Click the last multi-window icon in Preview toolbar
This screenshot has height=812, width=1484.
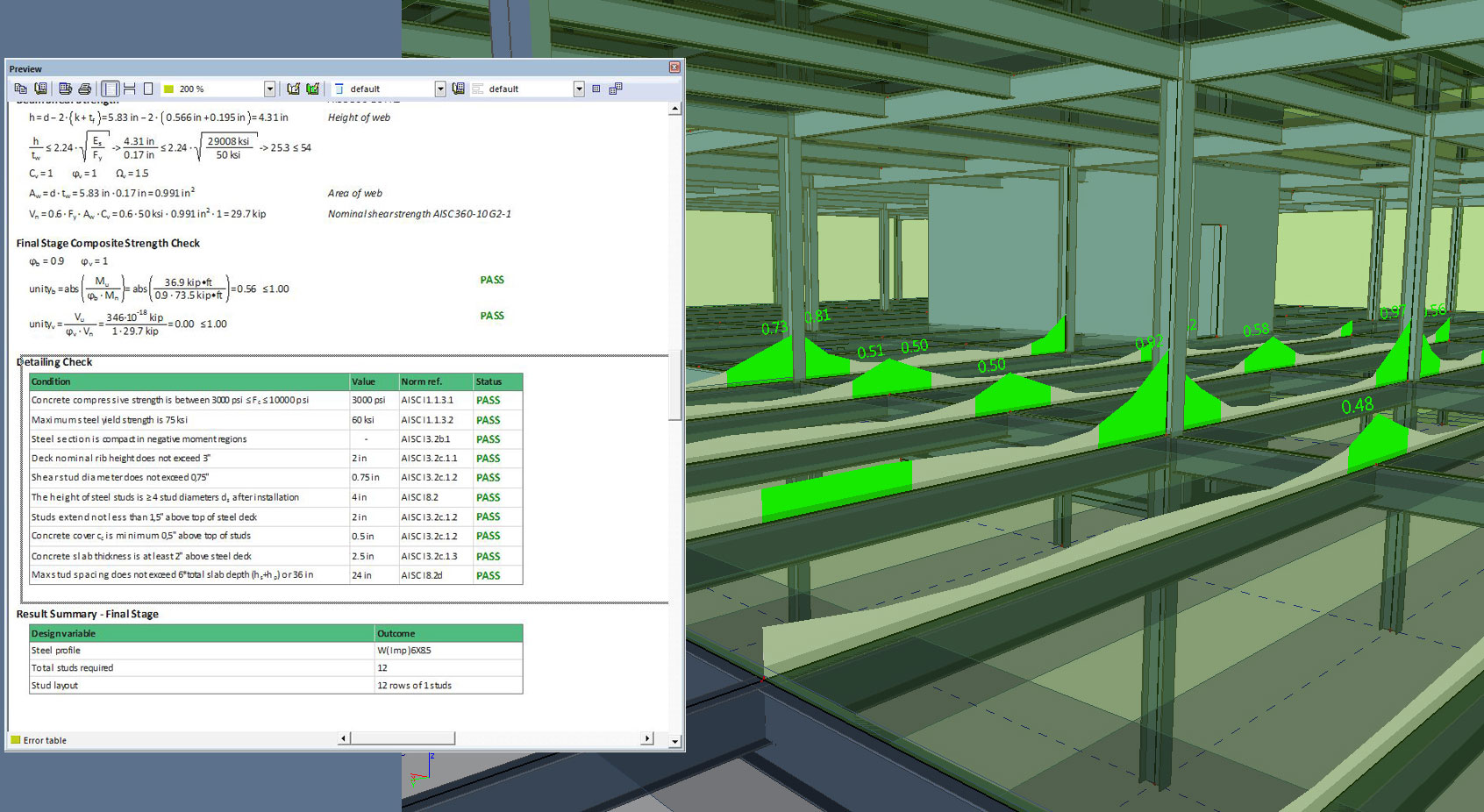click(616, 89)
